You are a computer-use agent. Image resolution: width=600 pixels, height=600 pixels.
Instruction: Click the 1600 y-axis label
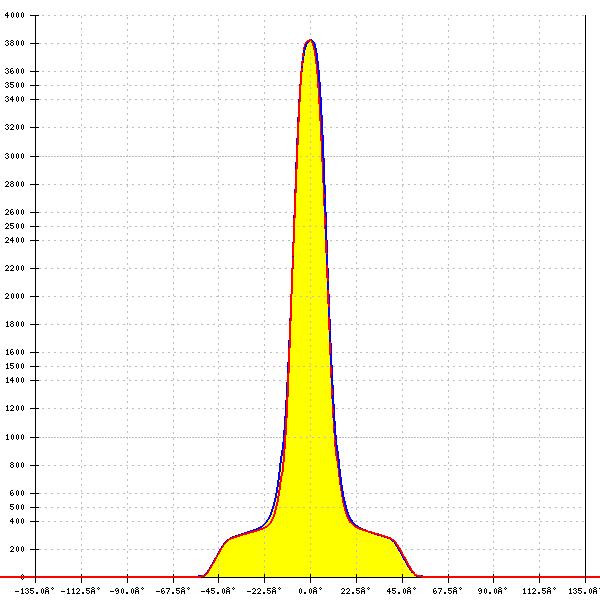click(x=15, y=352)
